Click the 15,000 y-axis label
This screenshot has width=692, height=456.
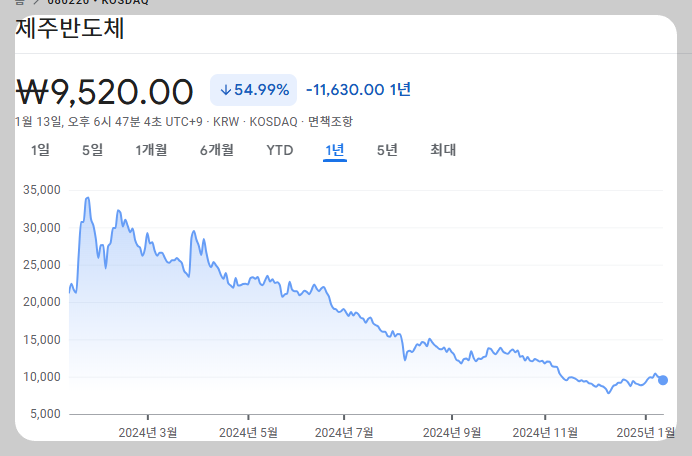point(42,340)
